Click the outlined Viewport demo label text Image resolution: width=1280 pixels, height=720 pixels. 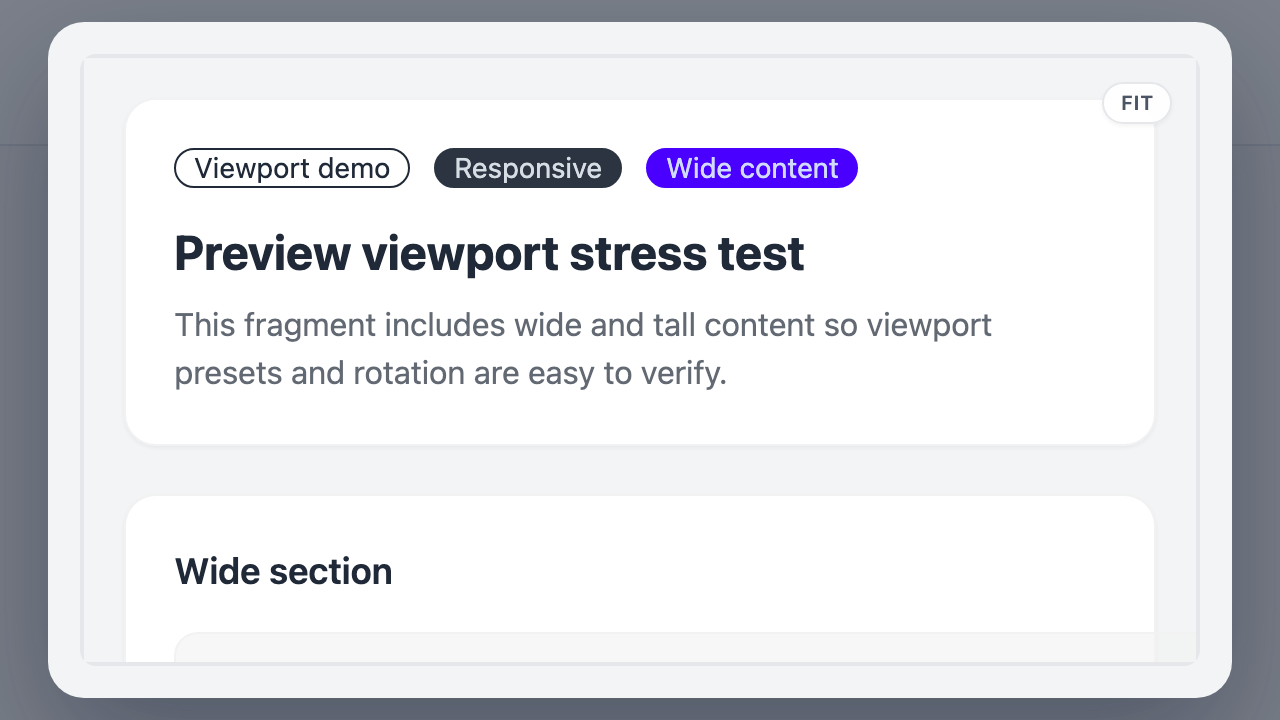click(291, 168)
